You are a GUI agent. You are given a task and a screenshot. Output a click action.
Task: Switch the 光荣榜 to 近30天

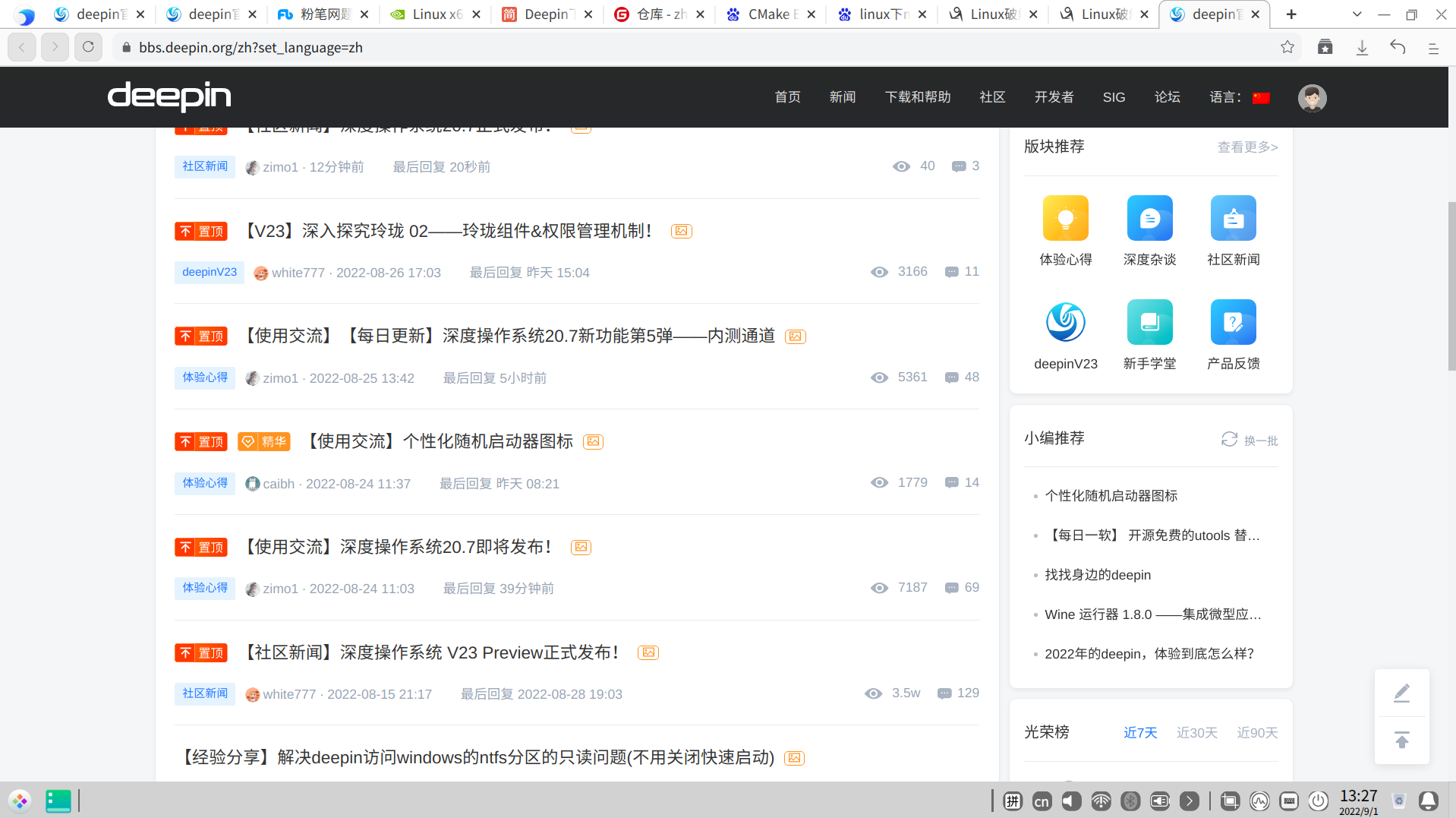[x=1196, y=732]
